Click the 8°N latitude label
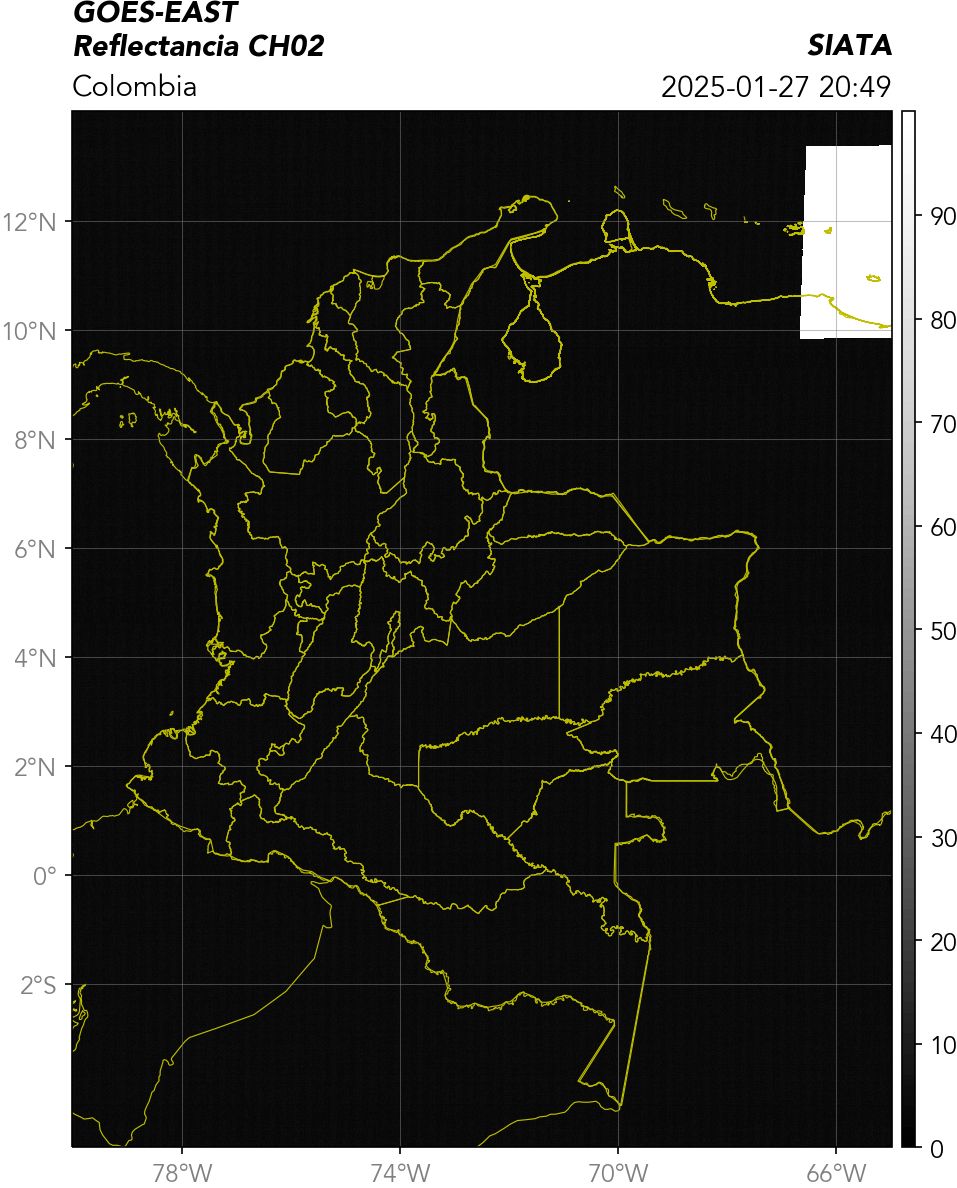Screen dimensions: 957x1188 pyautogui.click(x=35, y=440)
